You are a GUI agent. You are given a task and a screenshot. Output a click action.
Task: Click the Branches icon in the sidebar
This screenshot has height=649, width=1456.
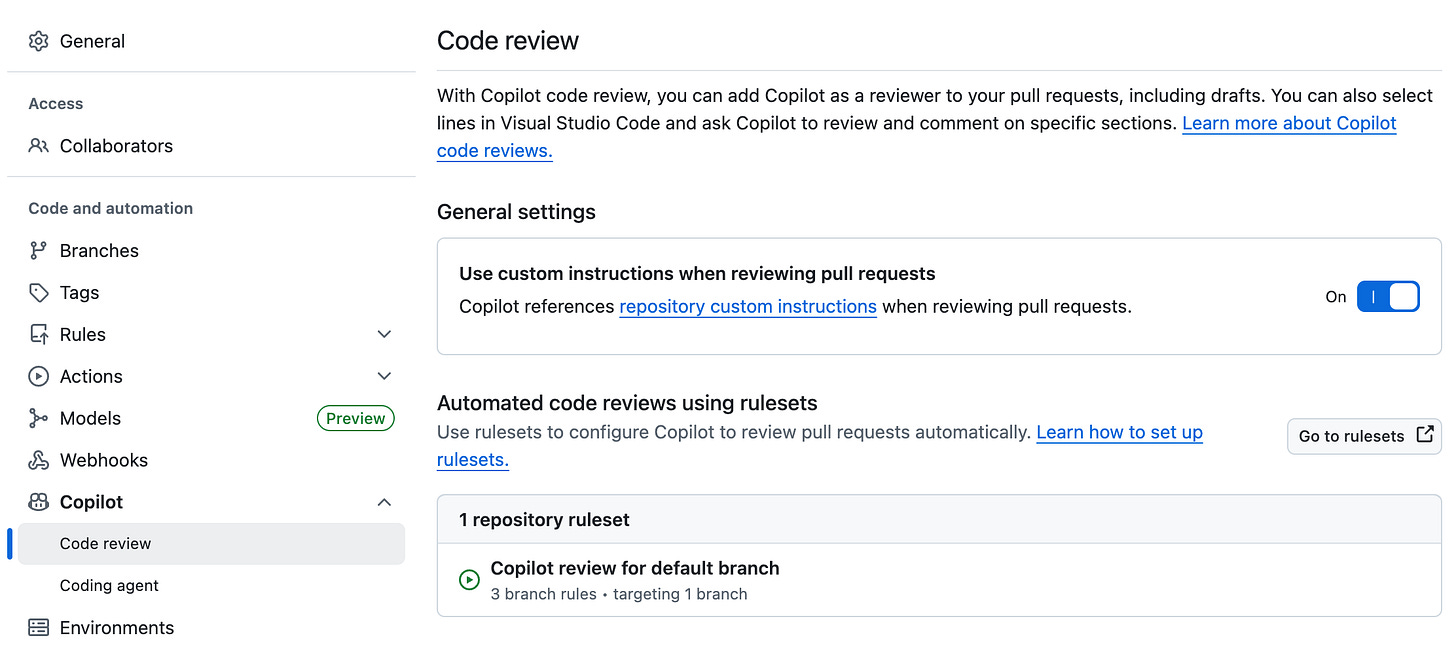coord(38,250)
